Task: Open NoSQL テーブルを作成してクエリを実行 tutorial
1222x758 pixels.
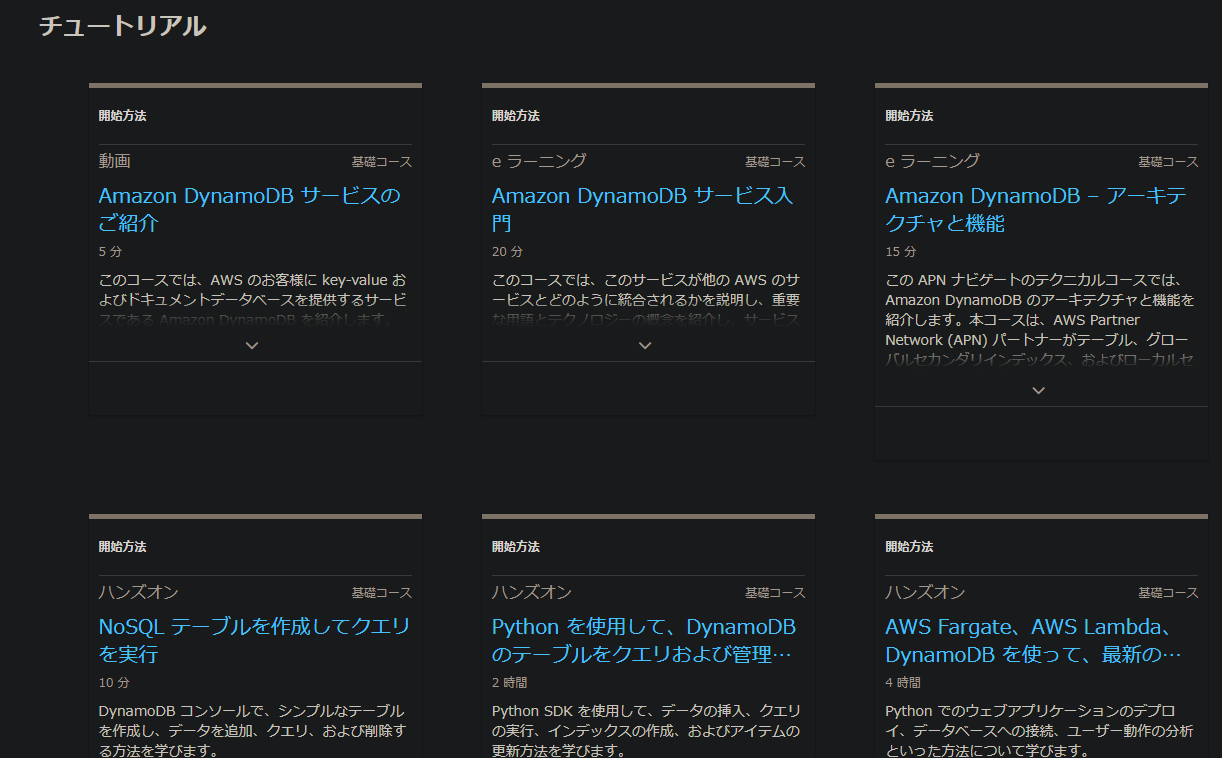Action: pyautogui.click(x=254, y=640)
